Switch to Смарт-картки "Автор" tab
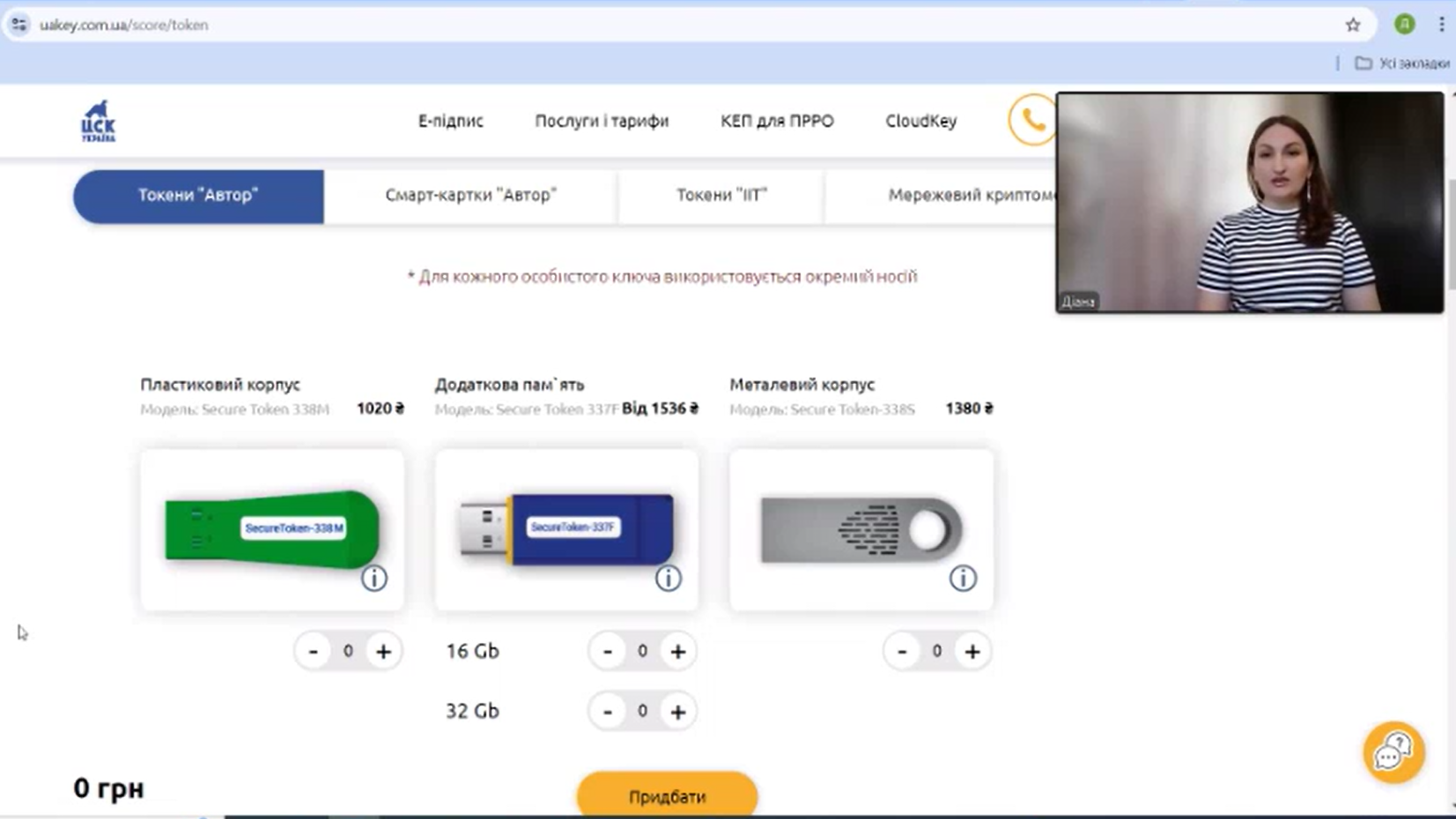The height and width of the screenshot is (819, 1456). click(x=471, y=196)
